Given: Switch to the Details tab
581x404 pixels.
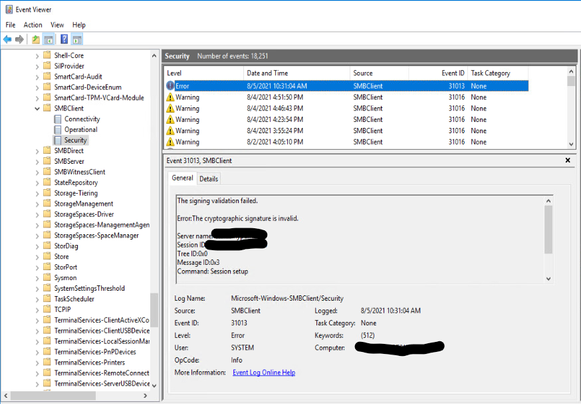Looking at the screenshot, I should pyautogui.click(x=209, y=179).
